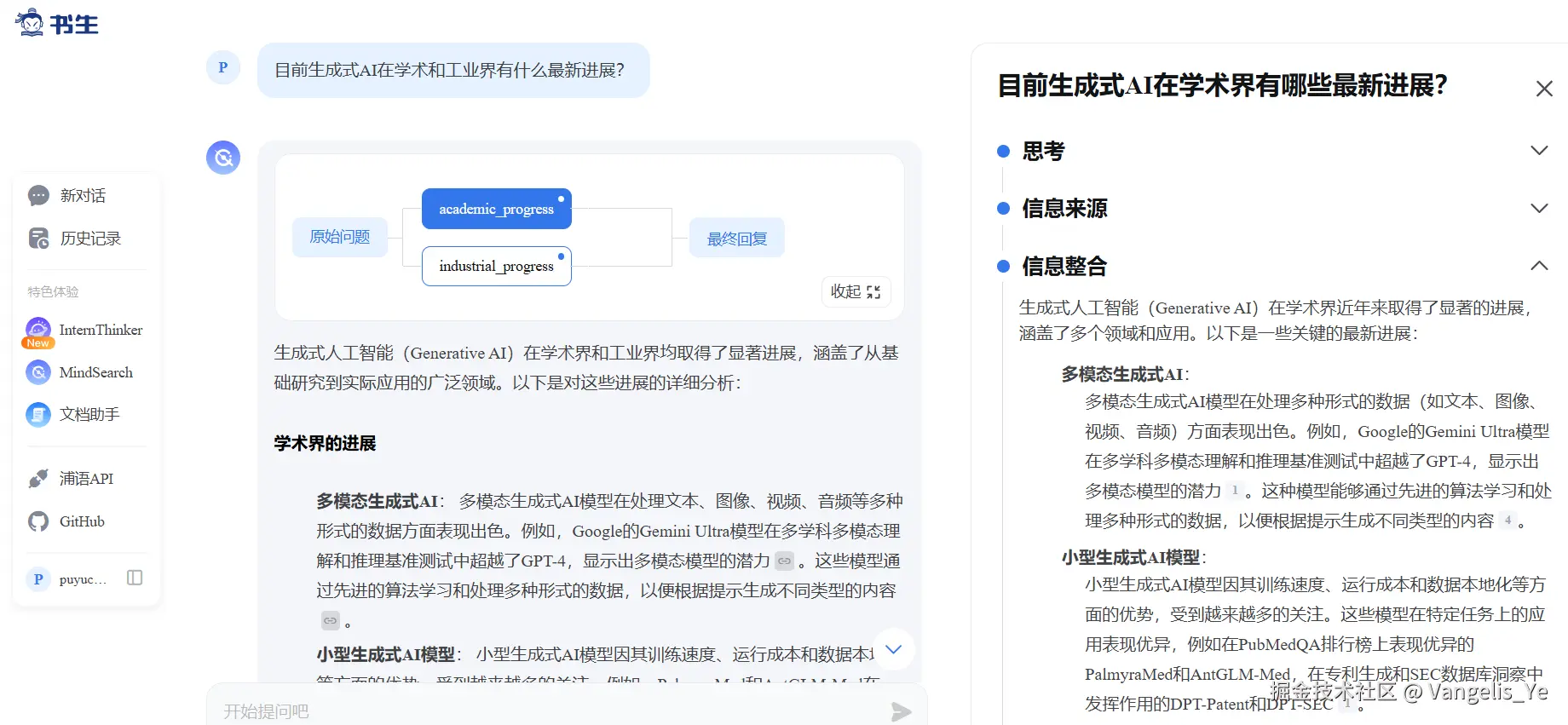Close the detail side panel
1568x725 pixels.
tap(1544, 89)
